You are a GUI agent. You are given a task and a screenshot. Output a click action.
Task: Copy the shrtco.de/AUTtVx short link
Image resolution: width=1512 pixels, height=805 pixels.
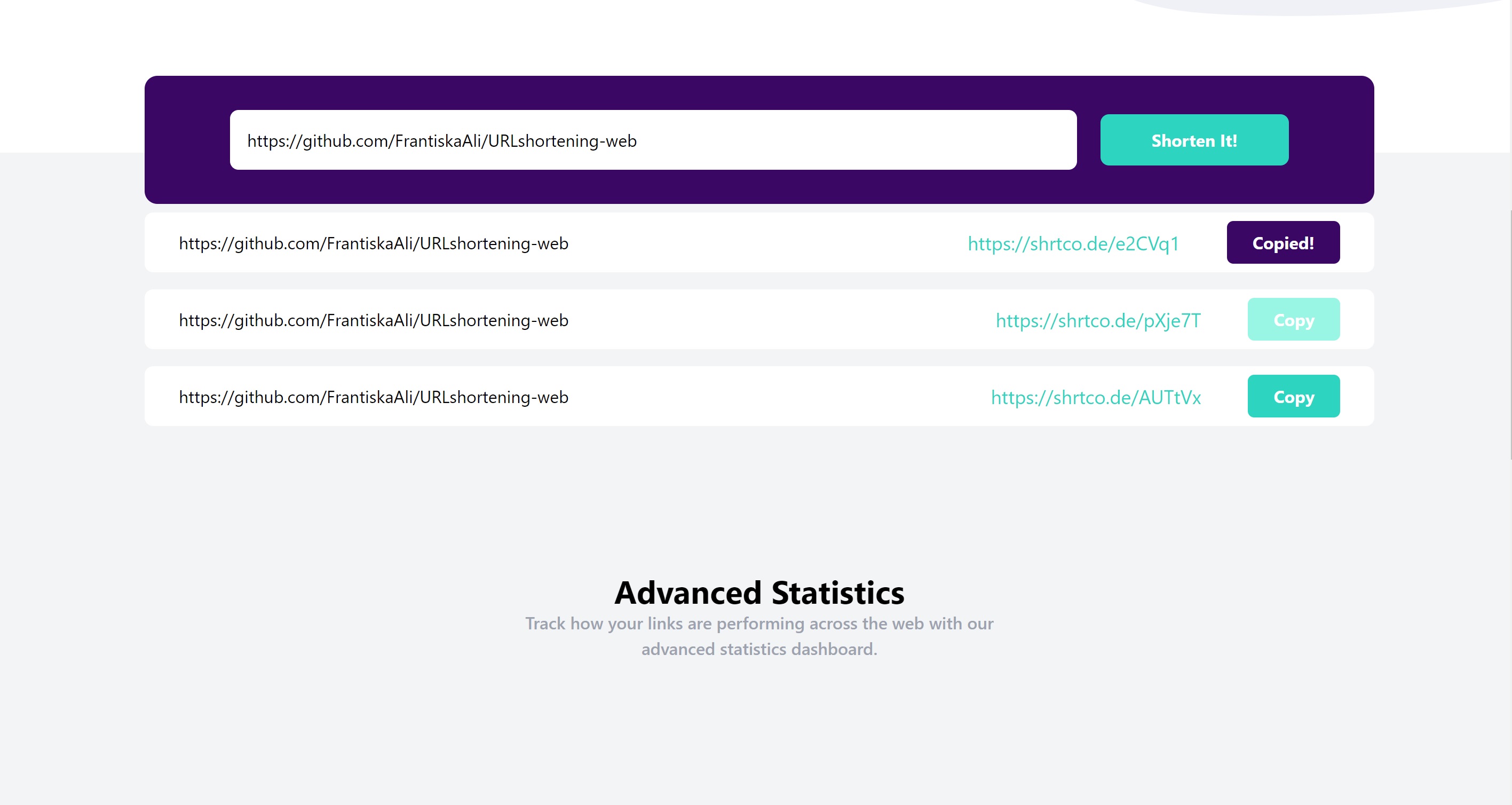pos(1293,396)
